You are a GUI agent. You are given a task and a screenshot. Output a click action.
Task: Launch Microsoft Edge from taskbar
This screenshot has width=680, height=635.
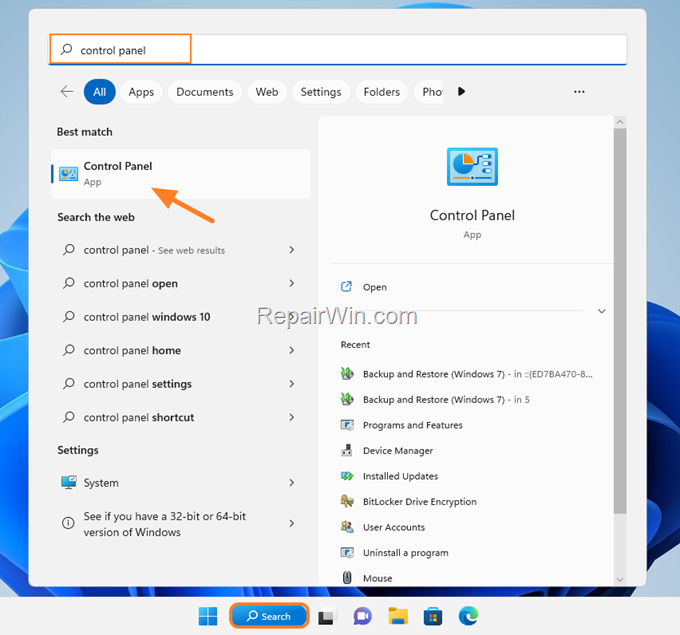(x=468, y=616)
